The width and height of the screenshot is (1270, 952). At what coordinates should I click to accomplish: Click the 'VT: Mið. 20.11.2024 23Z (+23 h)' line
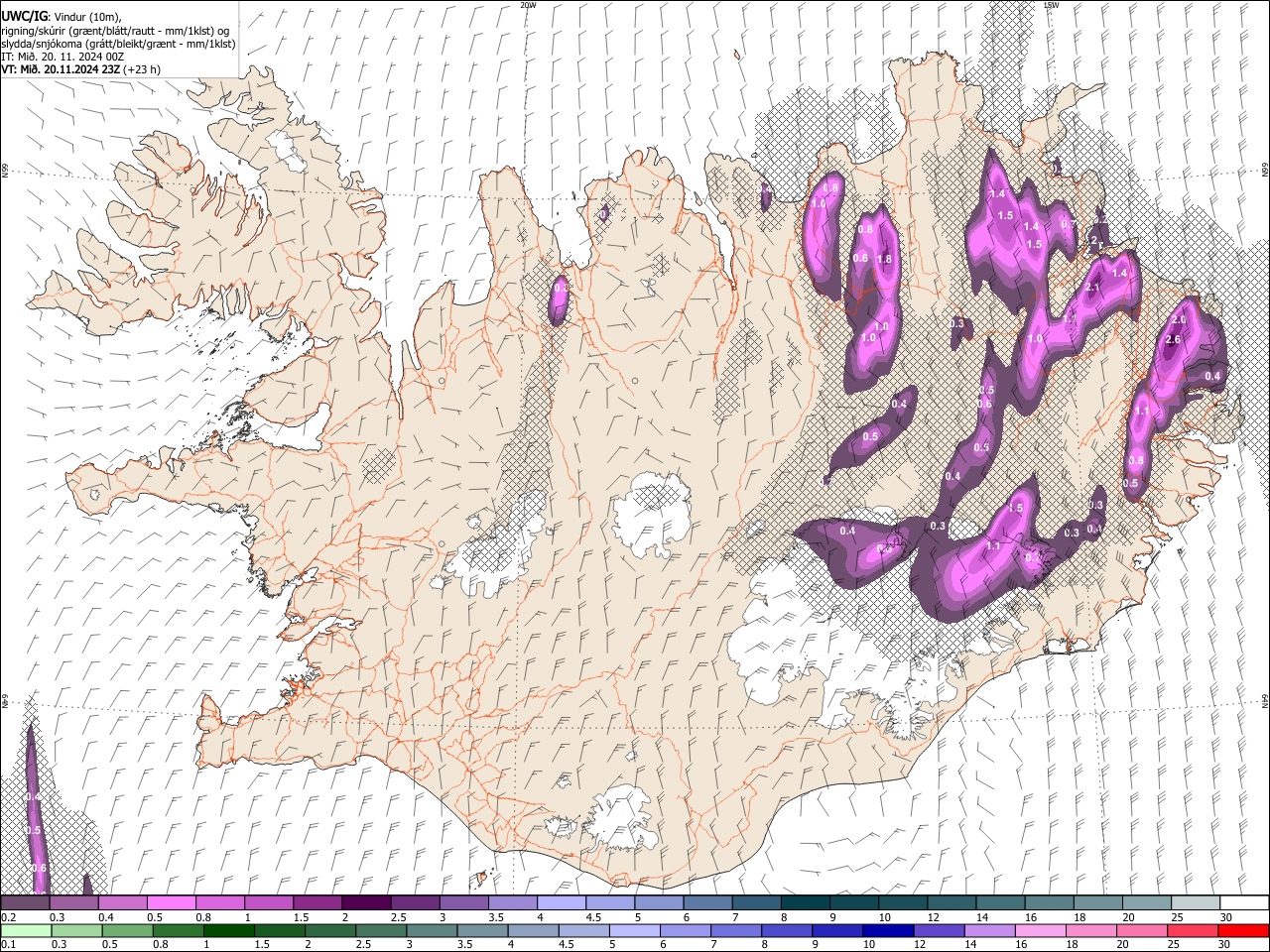pos(80,69)
